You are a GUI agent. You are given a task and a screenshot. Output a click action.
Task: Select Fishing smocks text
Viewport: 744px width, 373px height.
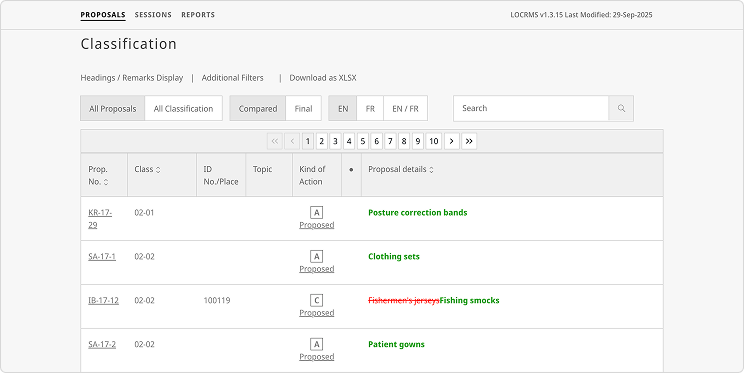click(469, 300)
